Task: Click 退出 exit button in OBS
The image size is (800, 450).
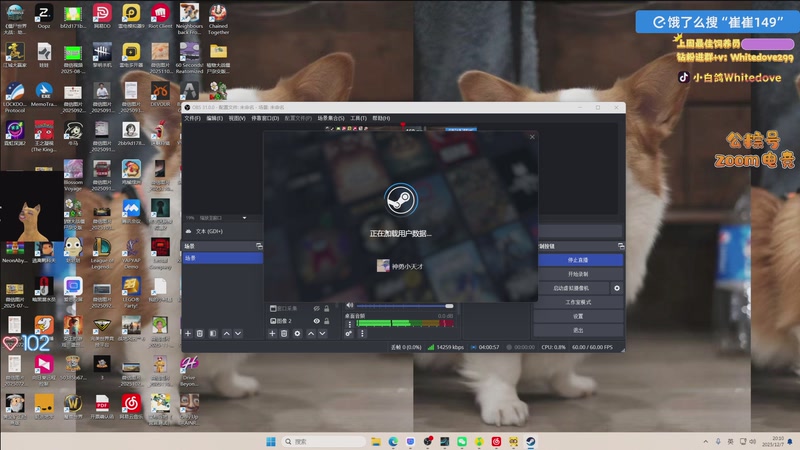Action: 578,330
